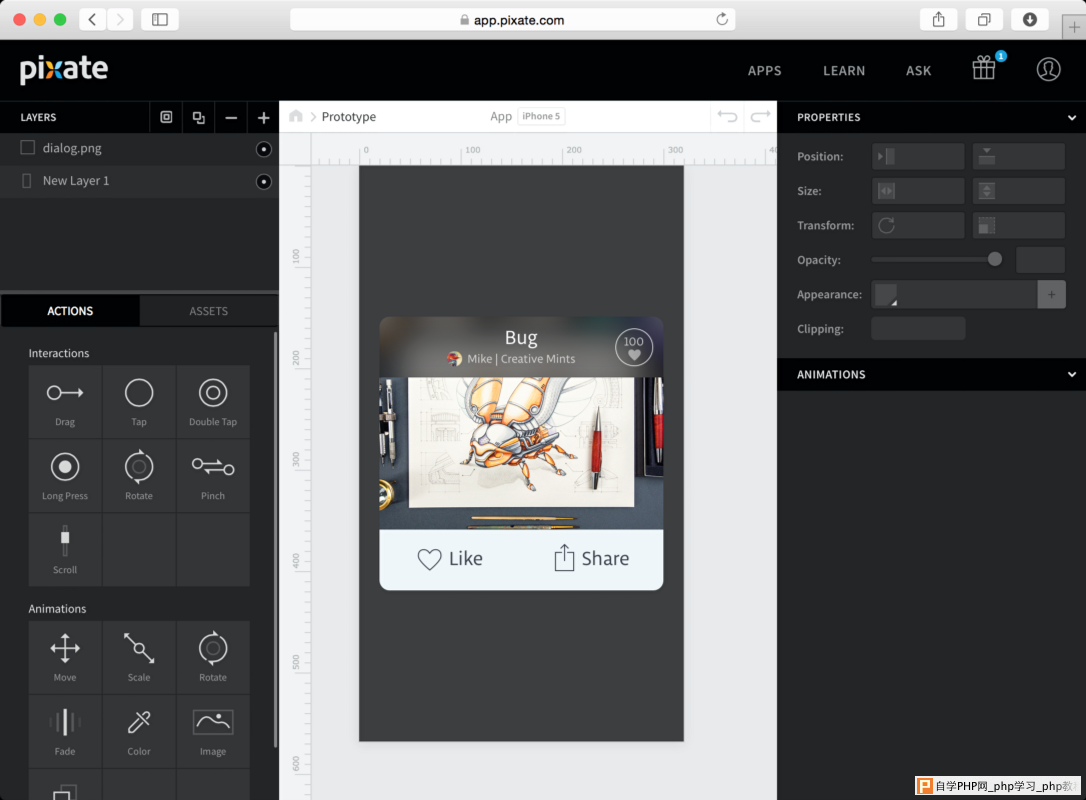Click the Position Y field
The height and width of the screenshot is (800, 1086).
tap(1018, 157)
